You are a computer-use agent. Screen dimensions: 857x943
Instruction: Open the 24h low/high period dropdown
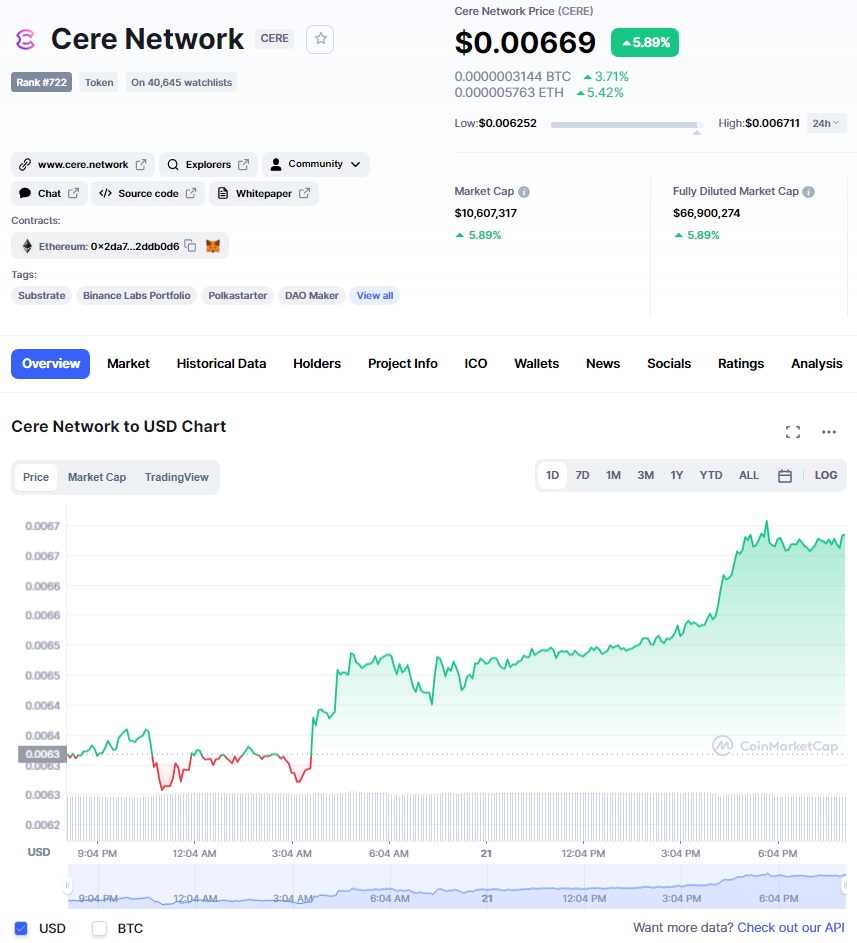(826, 123)
